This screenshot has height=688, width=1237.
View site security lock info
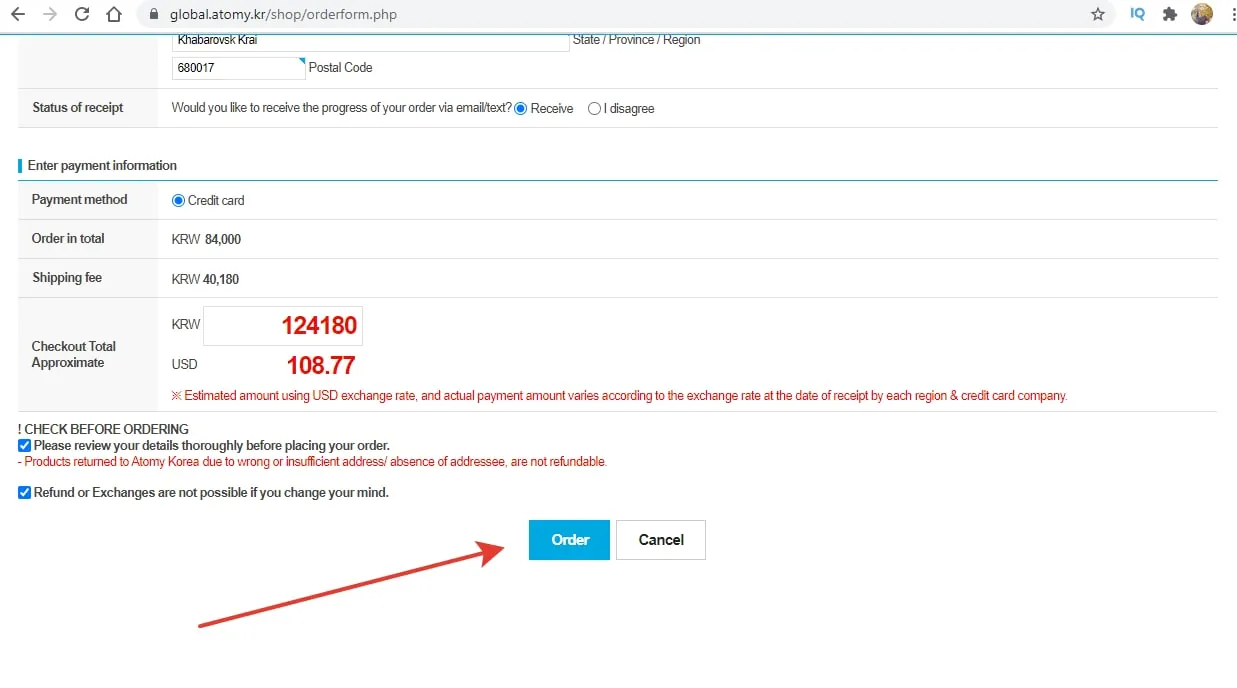click(153, 15)
